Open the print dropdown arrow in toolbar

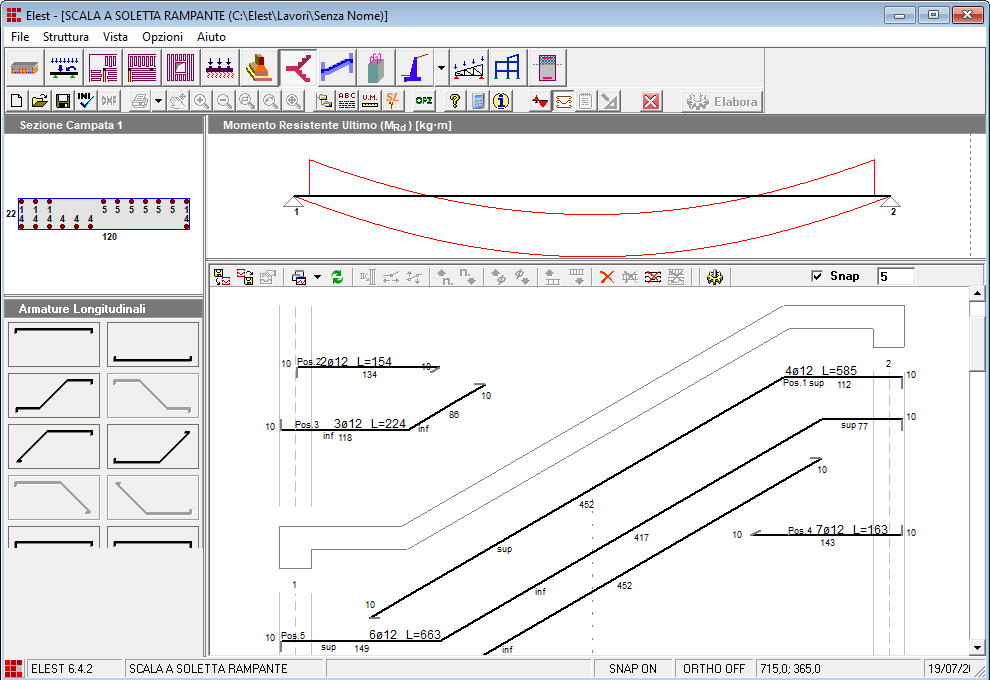(x=158, y=102)
